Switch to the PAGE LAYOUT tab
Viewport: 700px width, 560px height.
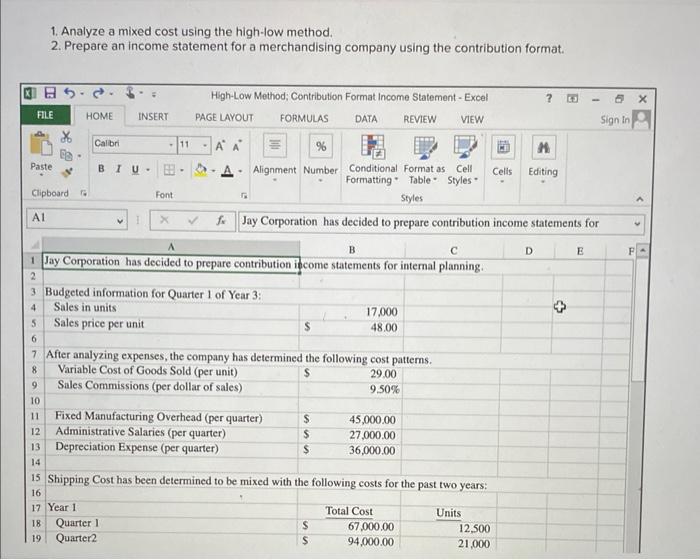pyautogui.click(x=224, y=117)
